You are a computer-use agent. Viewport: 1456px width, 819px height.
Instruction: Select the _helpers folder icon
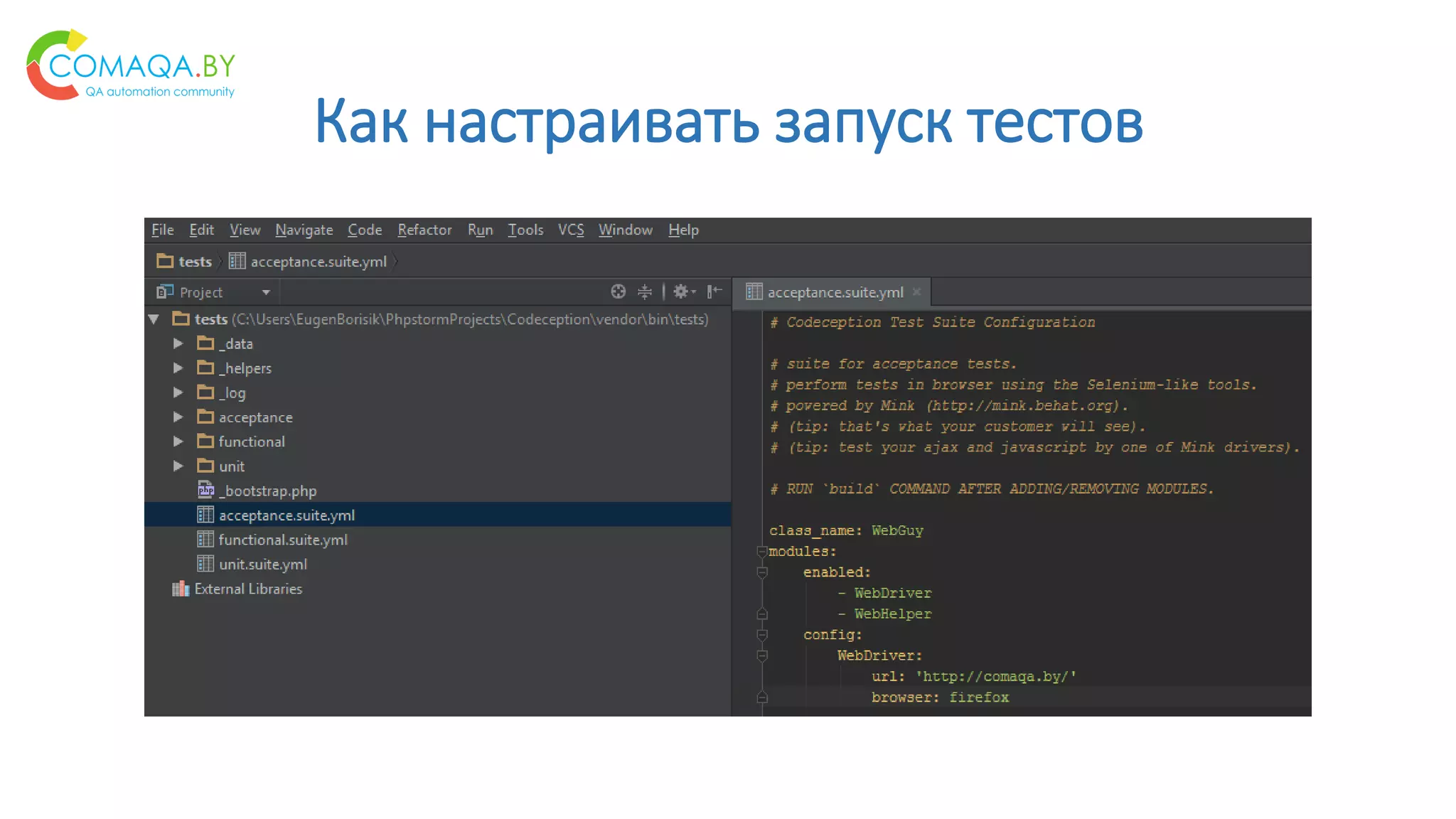pos(205,368)
